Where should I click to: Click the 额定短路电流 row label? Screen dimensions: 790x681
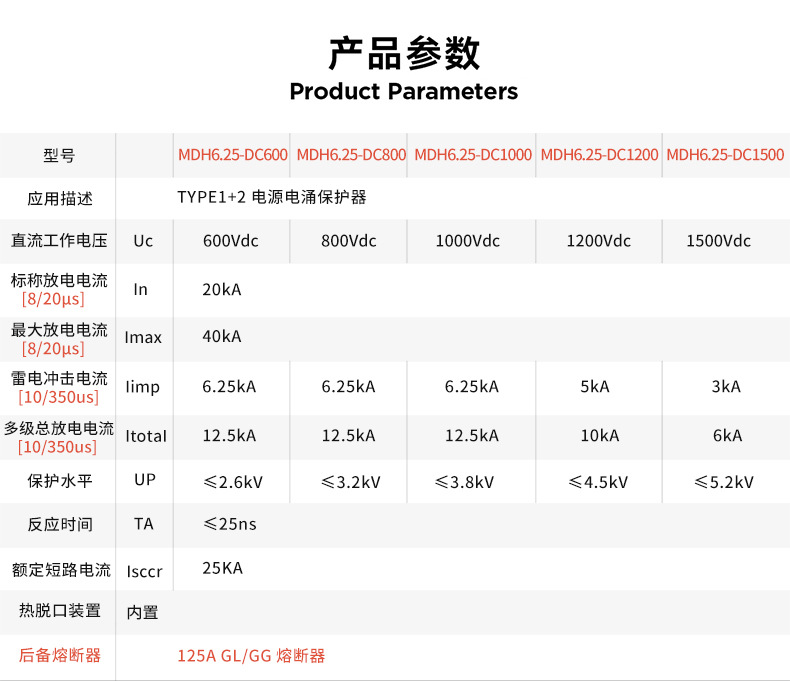[61, 570]
